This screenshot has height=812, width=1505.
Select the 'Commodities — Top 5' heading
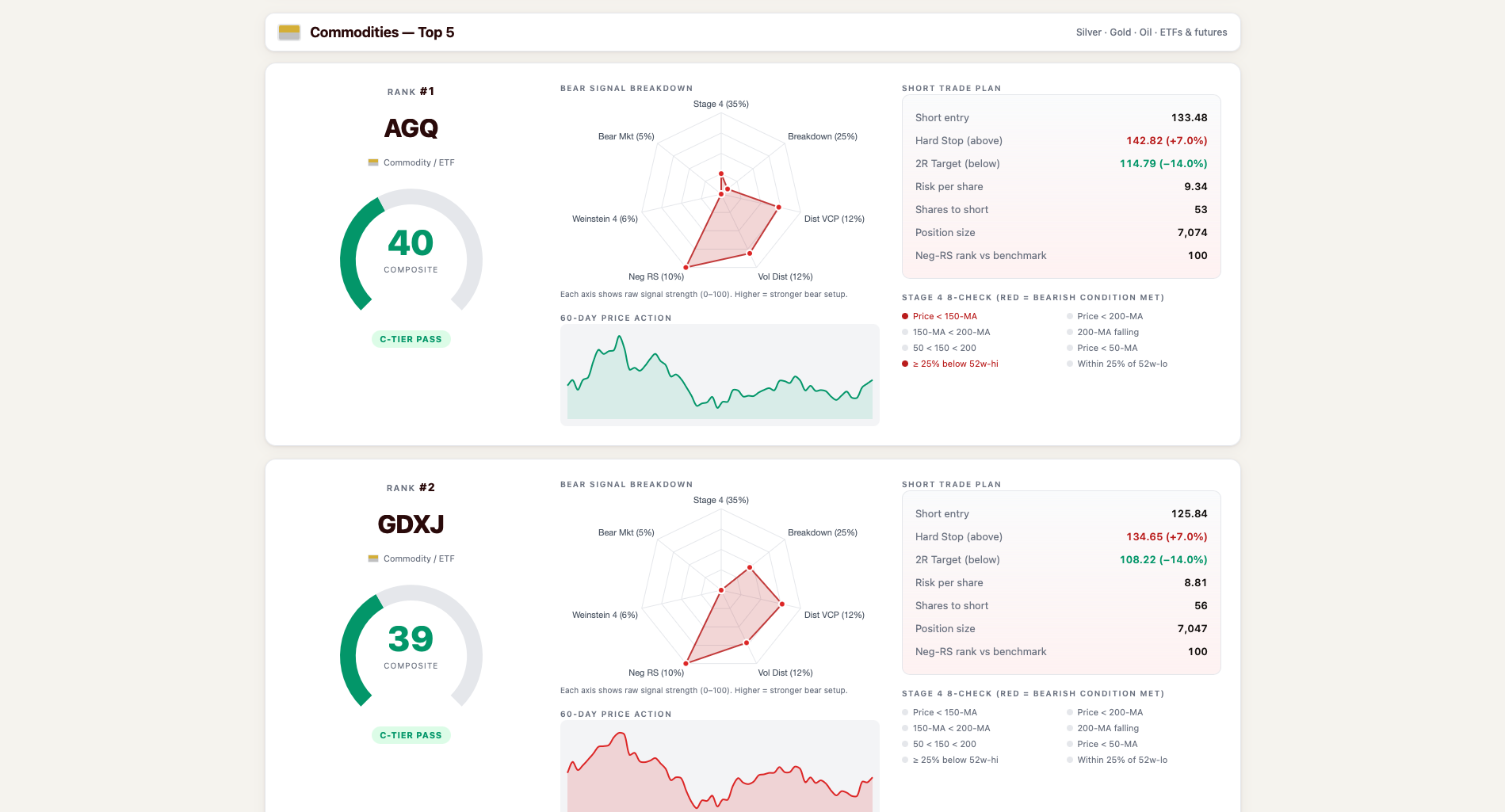click(x=382, y=32)
